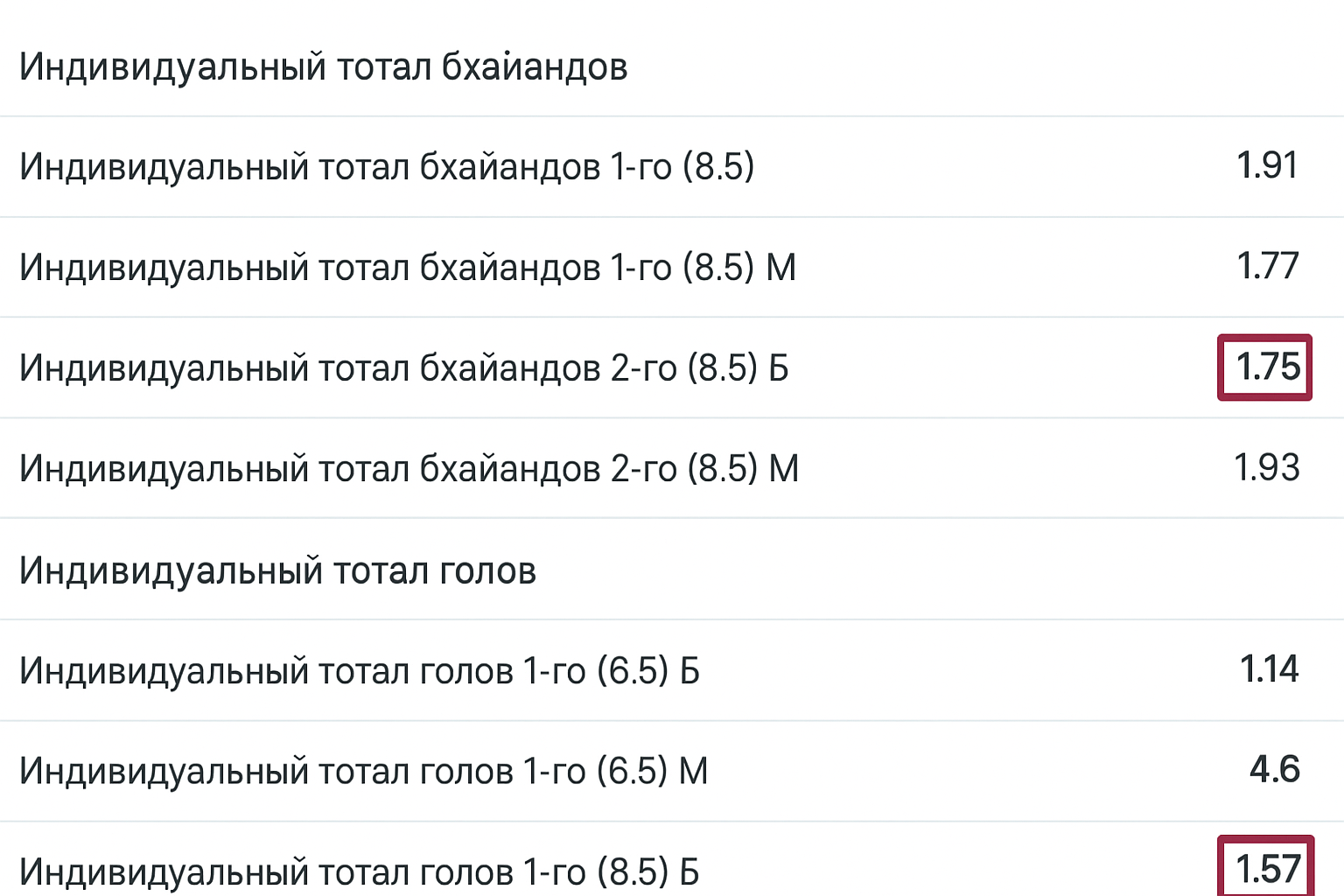Bet on second team bhaiands under 8.5
The width and height of the screenshot is (1344, 896).
pyautogui.click(x=1266, y=468)
